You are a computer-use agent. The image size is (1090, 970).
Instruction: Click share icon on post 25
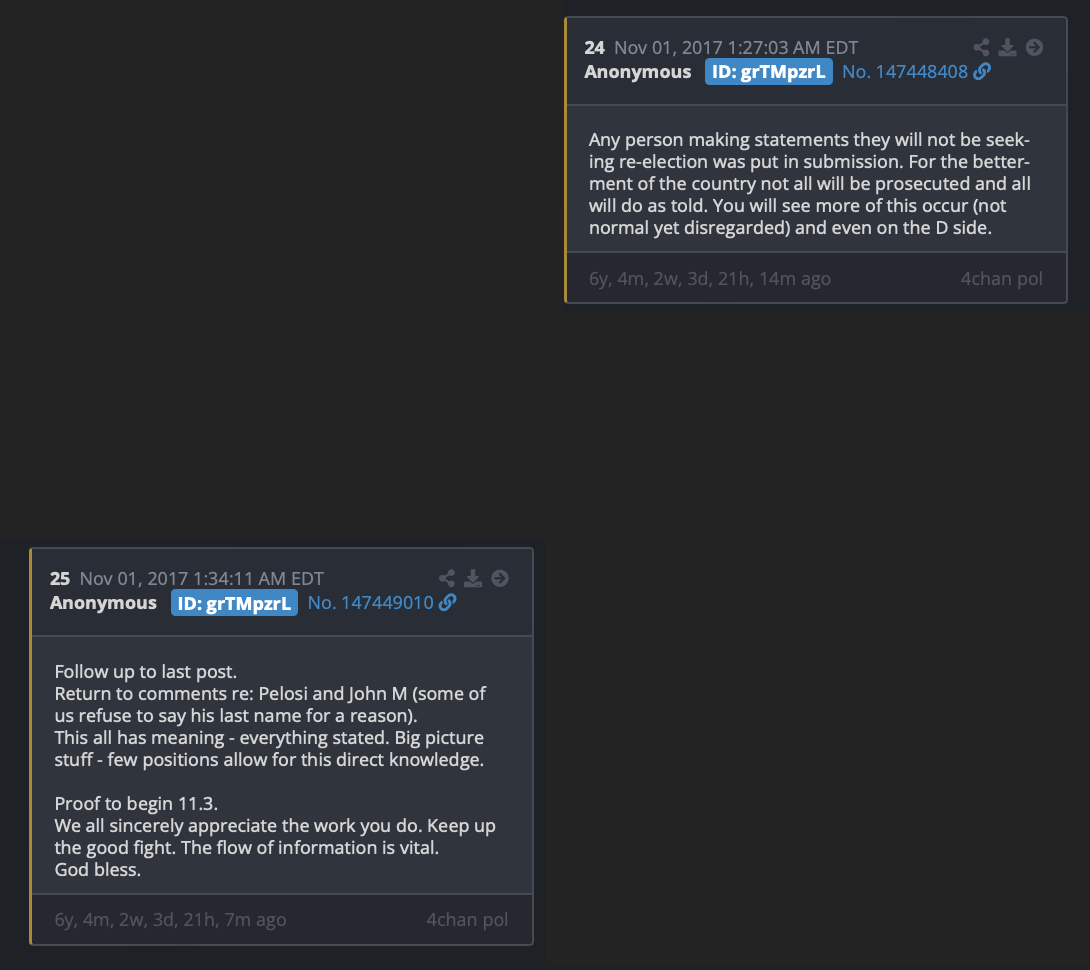point(447,579)
